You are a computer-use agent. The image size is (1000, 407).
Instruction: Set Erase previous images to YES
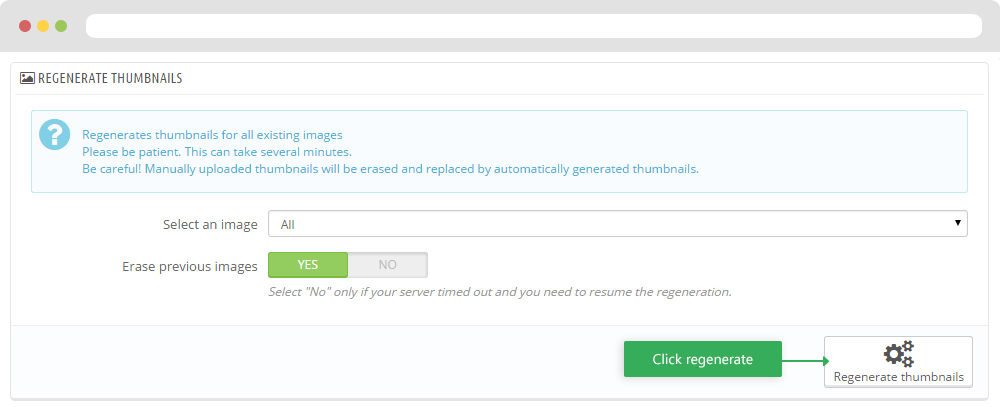308,265
